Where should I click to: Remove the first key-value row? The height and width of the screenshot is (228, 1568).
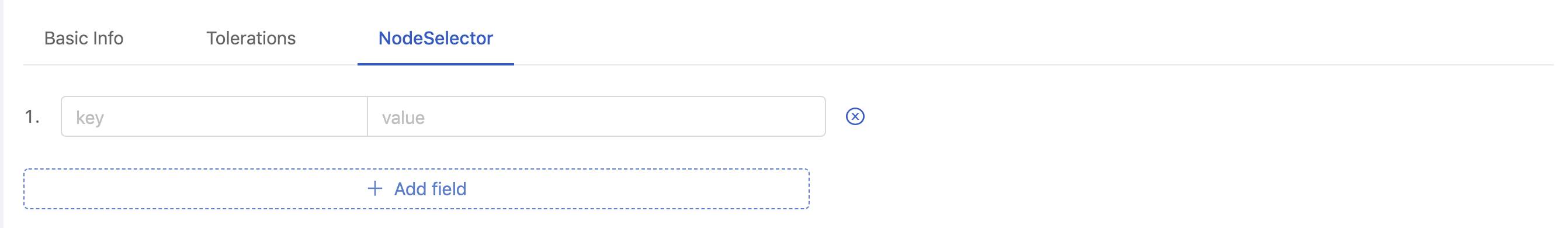855,116
